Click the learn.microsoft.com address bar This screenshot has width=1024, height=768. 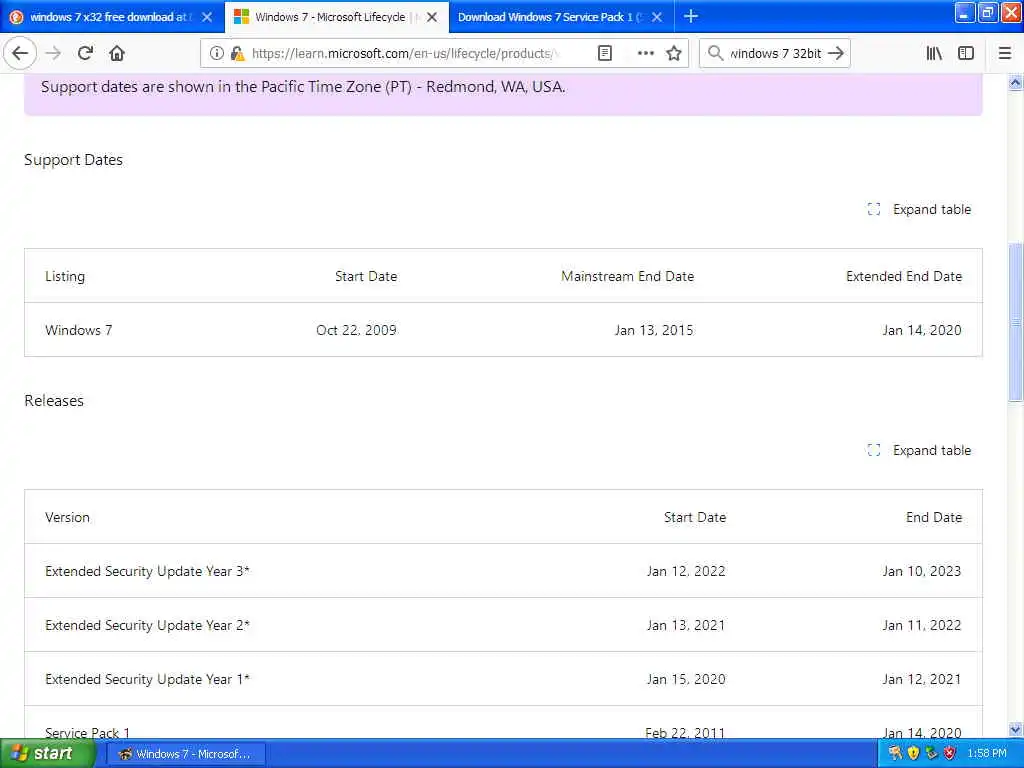tap(405, 54)
